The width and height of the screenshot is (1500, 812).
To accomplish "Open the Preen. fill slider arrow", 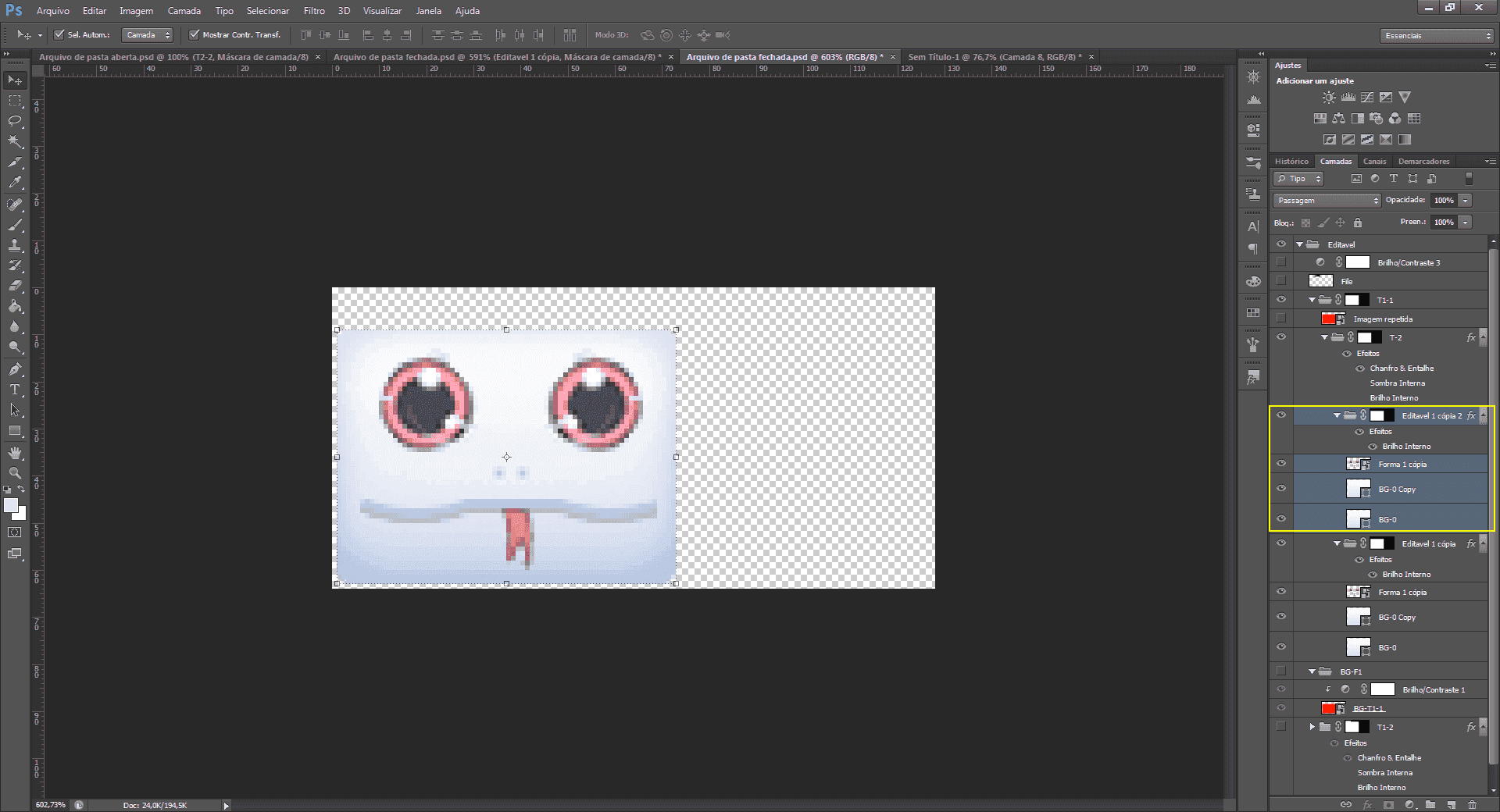I will [x=1466, y=223].
